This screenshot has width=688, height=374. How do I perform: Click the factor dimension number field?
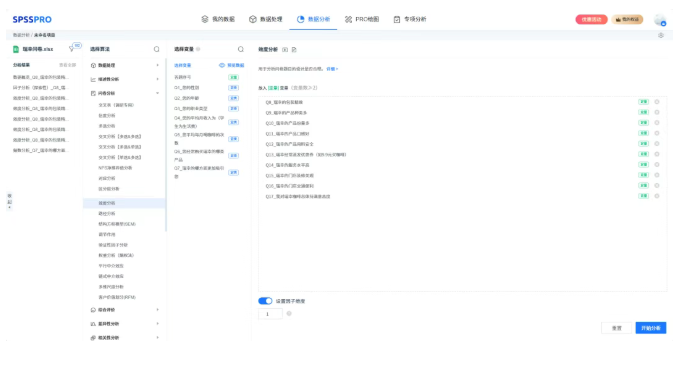pos(270,314)
